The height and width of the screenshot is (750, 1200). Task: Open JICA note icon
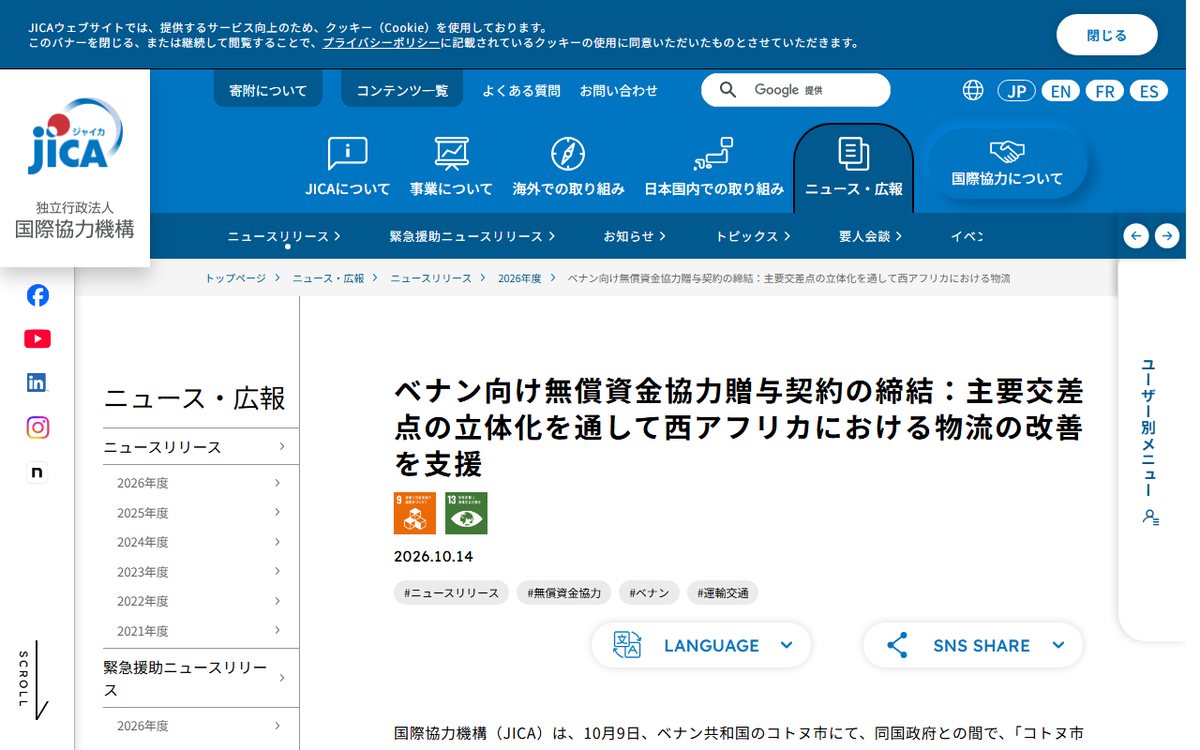pyautogui.click(x=37, y=472)
